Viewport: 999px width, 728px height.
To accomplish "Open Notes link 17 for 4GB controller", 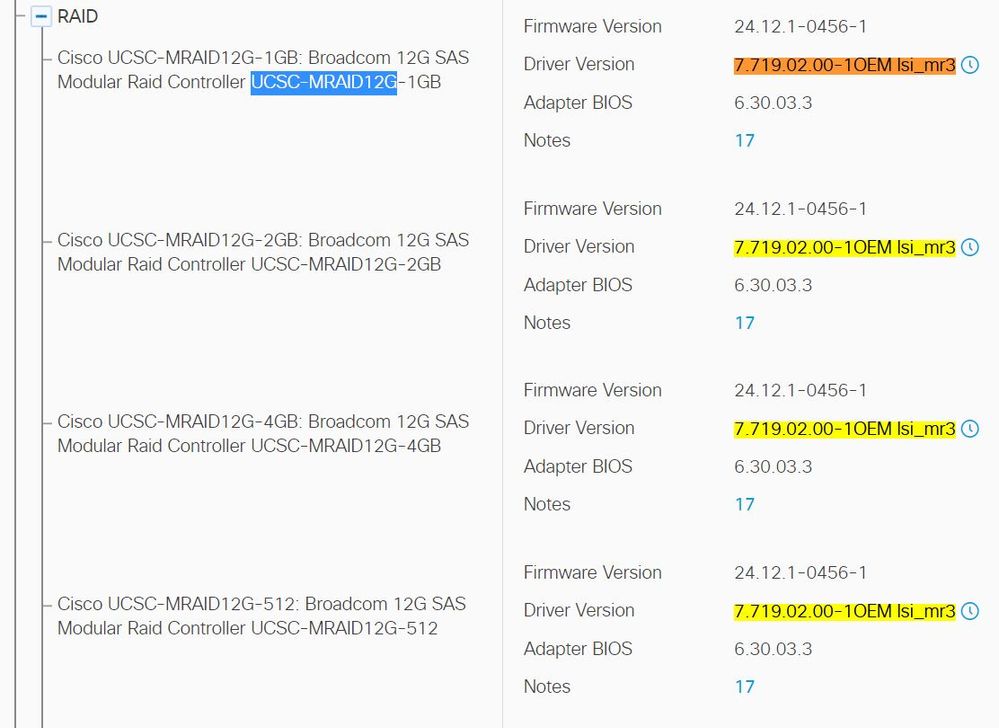I will coord(744,504).
